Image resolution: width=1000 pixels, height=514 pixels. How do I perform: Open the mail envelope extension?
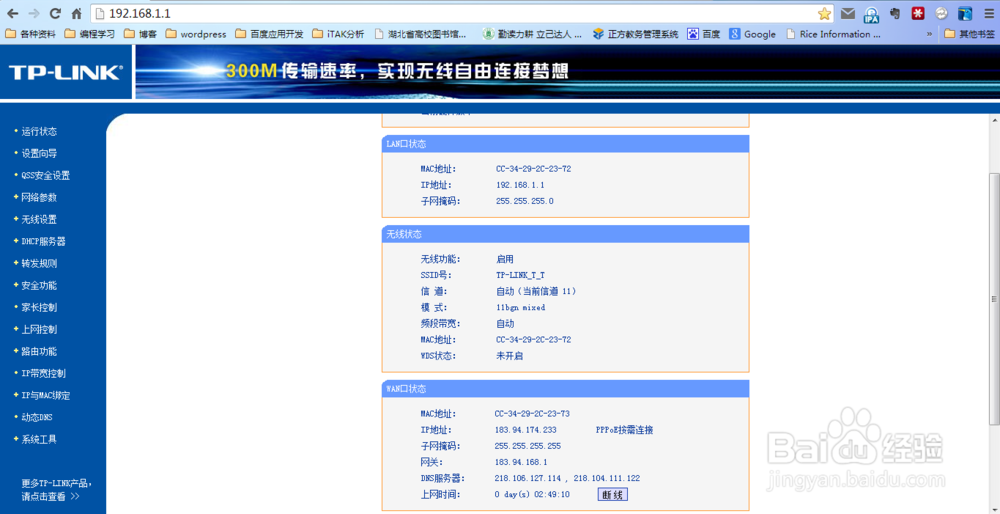click(x=848, y=13)
